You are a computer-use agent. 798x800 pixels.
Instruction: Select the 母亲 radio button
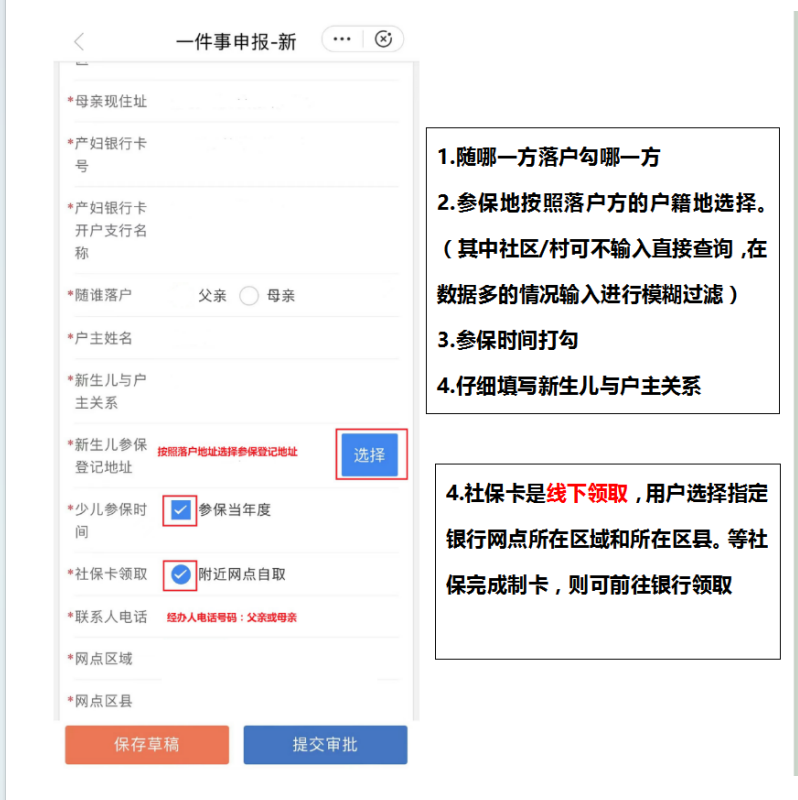pos(249,296)
